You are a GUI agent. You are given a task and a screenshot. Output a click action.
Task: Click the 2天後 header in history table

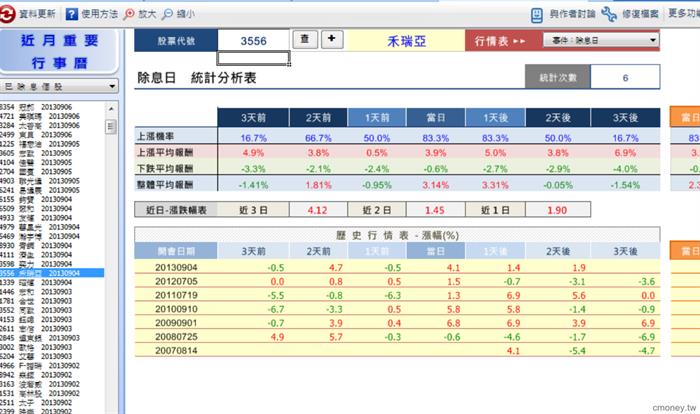(x=558, y=251)
